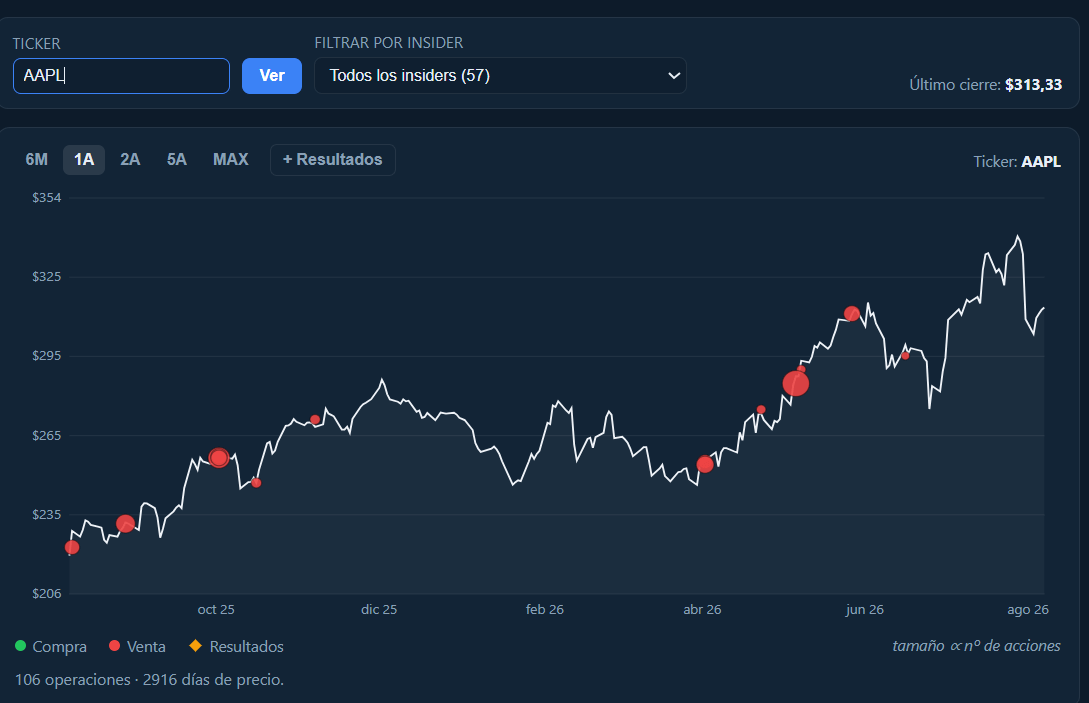Click the first sale marker at chart start
Screen dimensions: 1089x703
[72, 547]
